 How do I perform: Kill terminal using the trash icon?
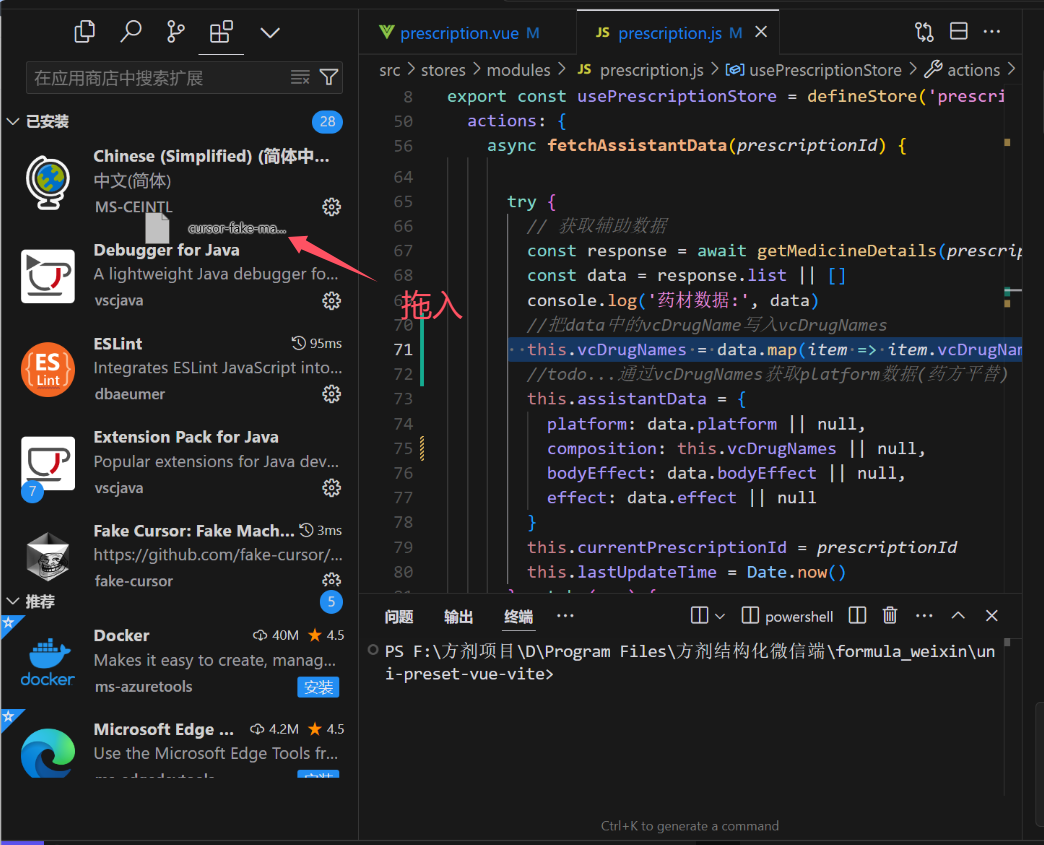890,615
